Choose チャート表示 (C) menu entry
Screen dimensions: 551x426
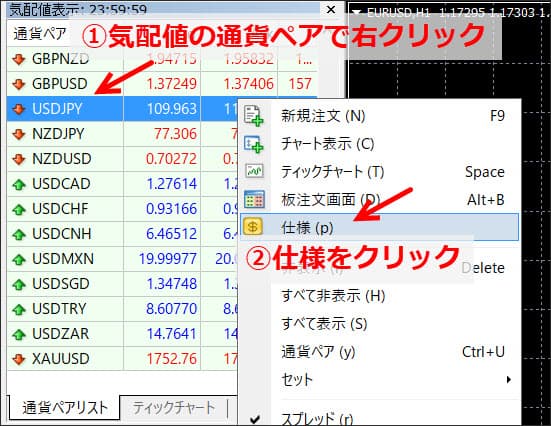[x=380, y=144]
